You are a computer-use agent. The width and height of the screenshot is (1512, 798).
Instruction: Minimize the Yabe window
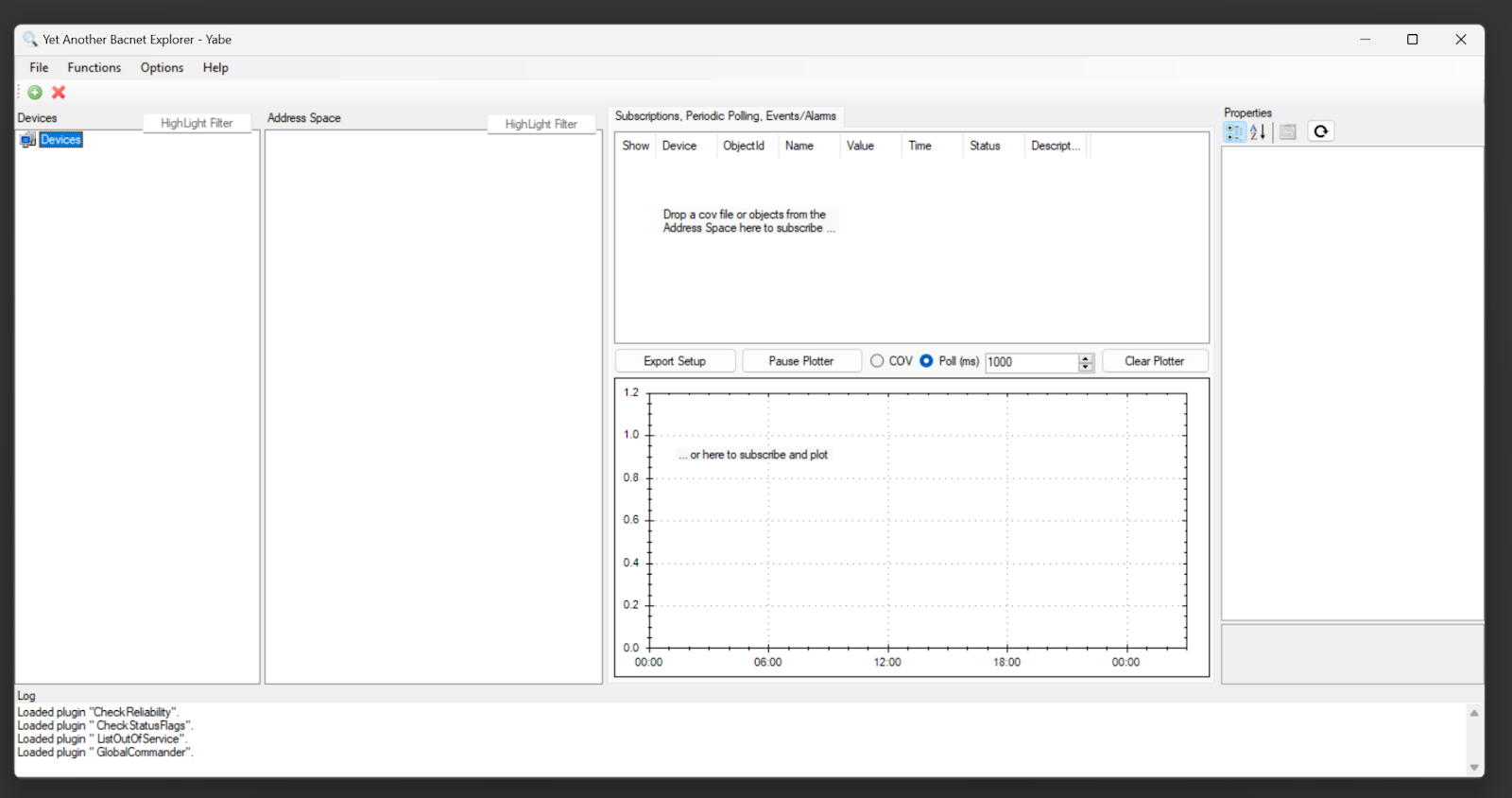pyautogui.click(x=1366, y=40)
